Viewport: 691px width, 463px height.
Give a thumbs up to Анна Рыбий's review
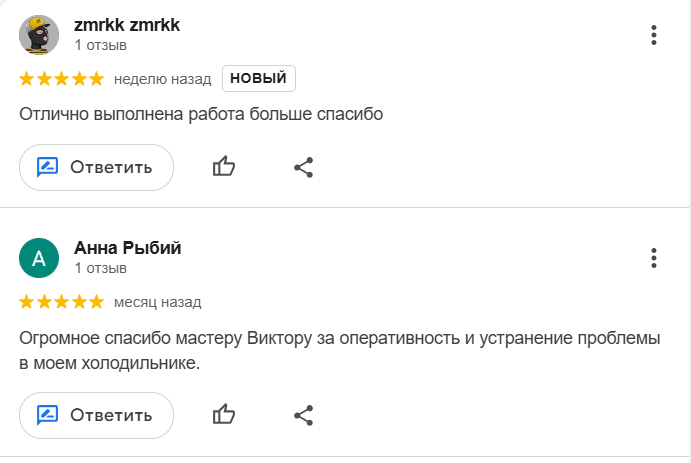224,414
